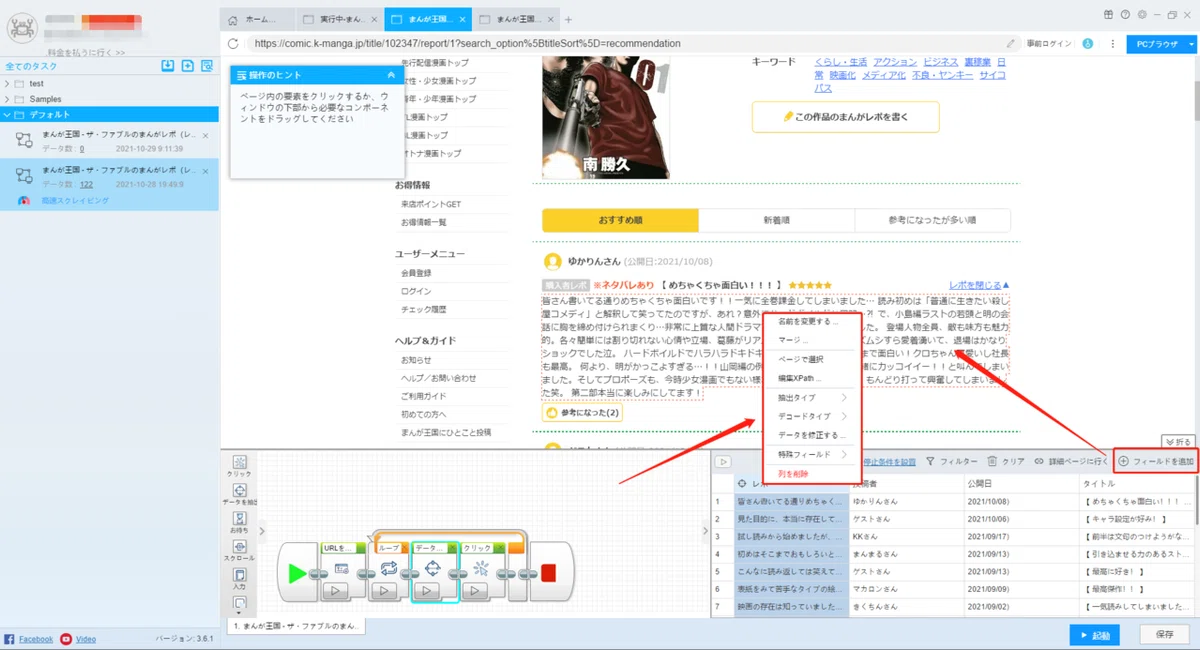Open the three-dot more options menu
The height and width of the screenshot is (650, 1200).
point(1112,44)
